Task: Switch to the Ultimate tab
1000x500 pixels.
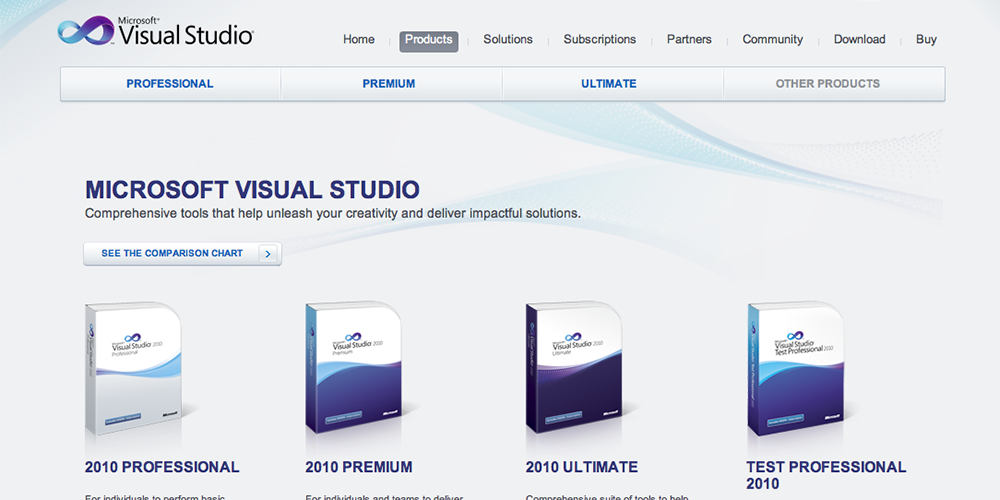Action: [x=609, y=84]
